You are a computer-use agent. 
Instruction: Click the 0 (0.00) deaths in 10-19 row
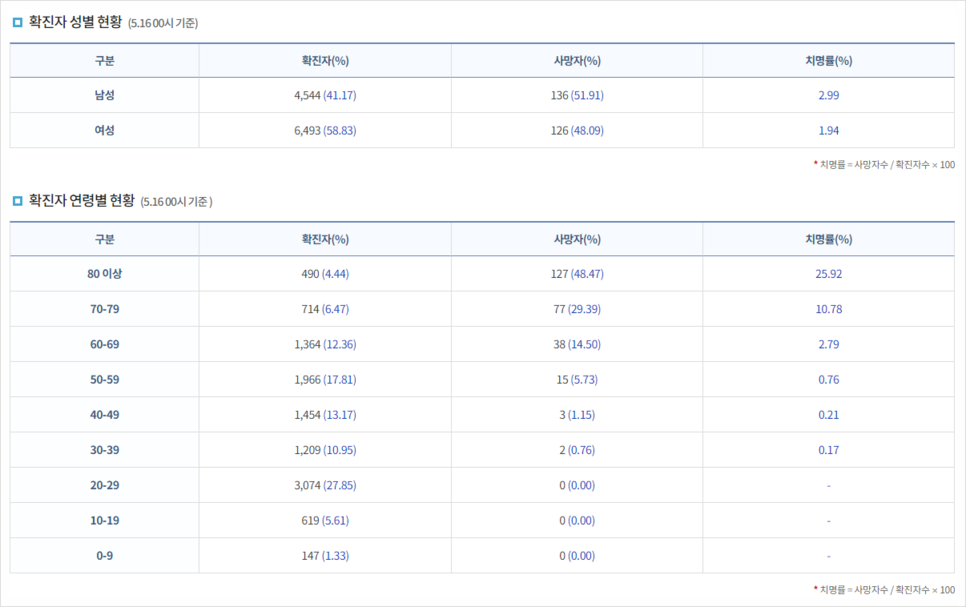(x=577, y=520)
